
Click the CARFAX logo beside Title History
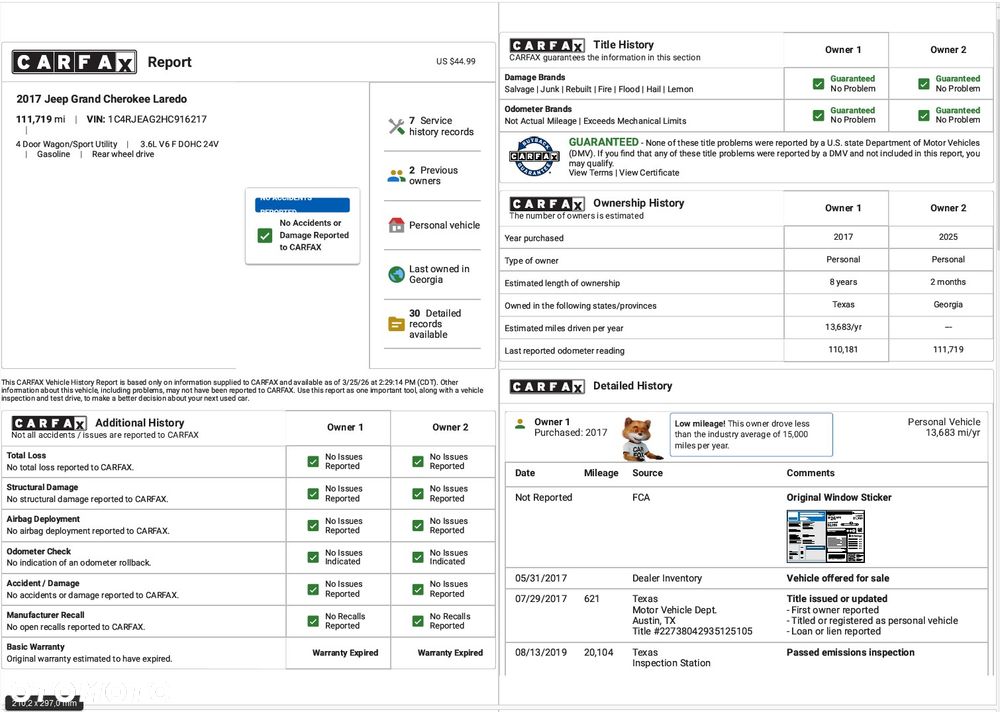pos(547,45)
